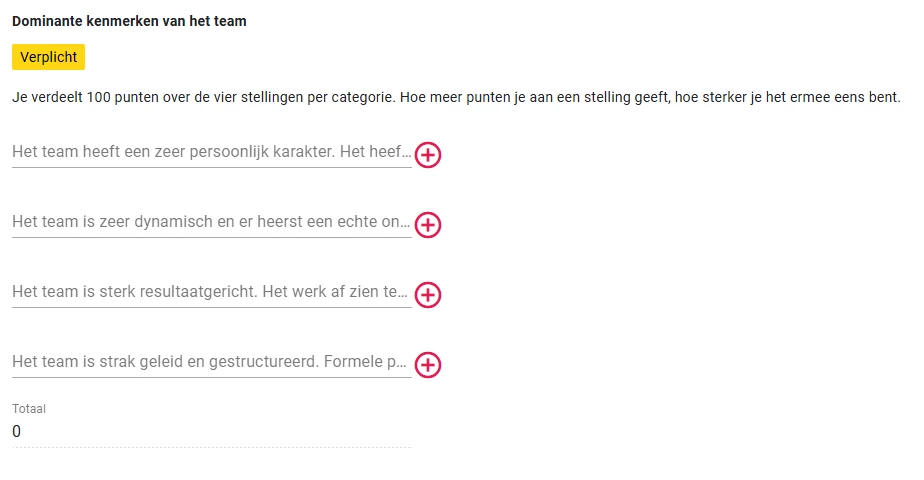Click the dotted line under the Totaal value

pyautogui.click(x=212, y=447)
